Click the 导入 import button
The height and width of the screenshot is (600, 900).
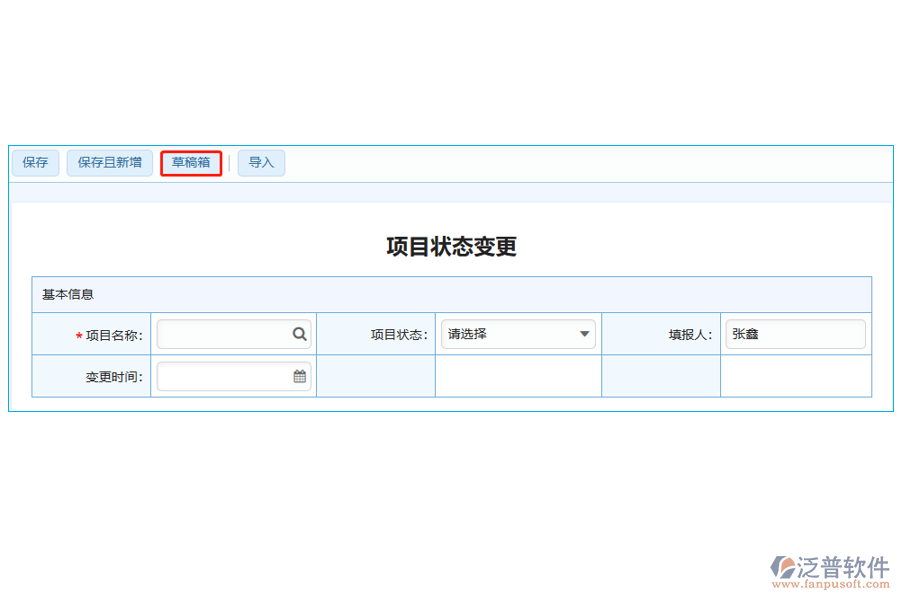(261, 162)
